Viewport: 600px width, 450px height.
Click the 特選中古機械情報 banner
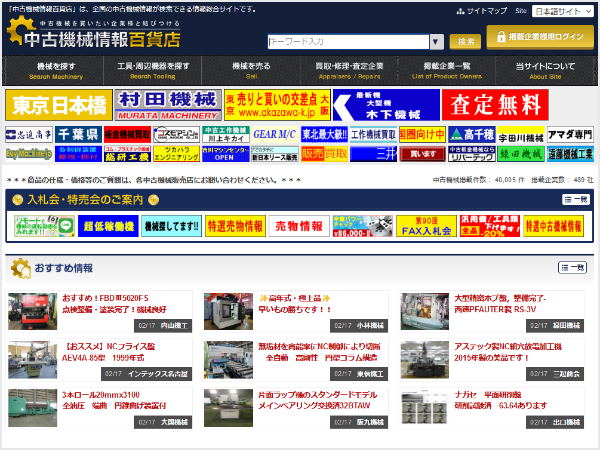pos(554,226)
